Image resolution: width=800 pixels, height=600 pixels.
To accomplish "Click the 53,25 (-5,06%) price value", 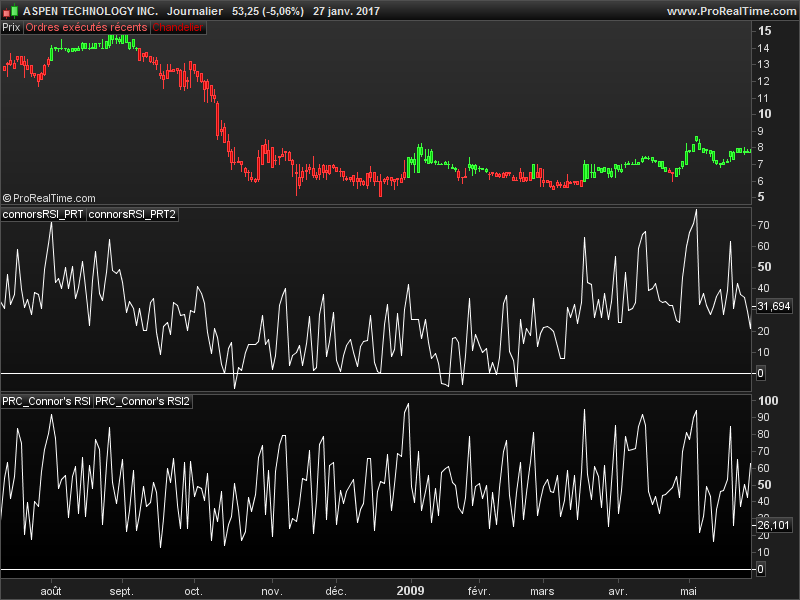I will (x=268, y=11).
